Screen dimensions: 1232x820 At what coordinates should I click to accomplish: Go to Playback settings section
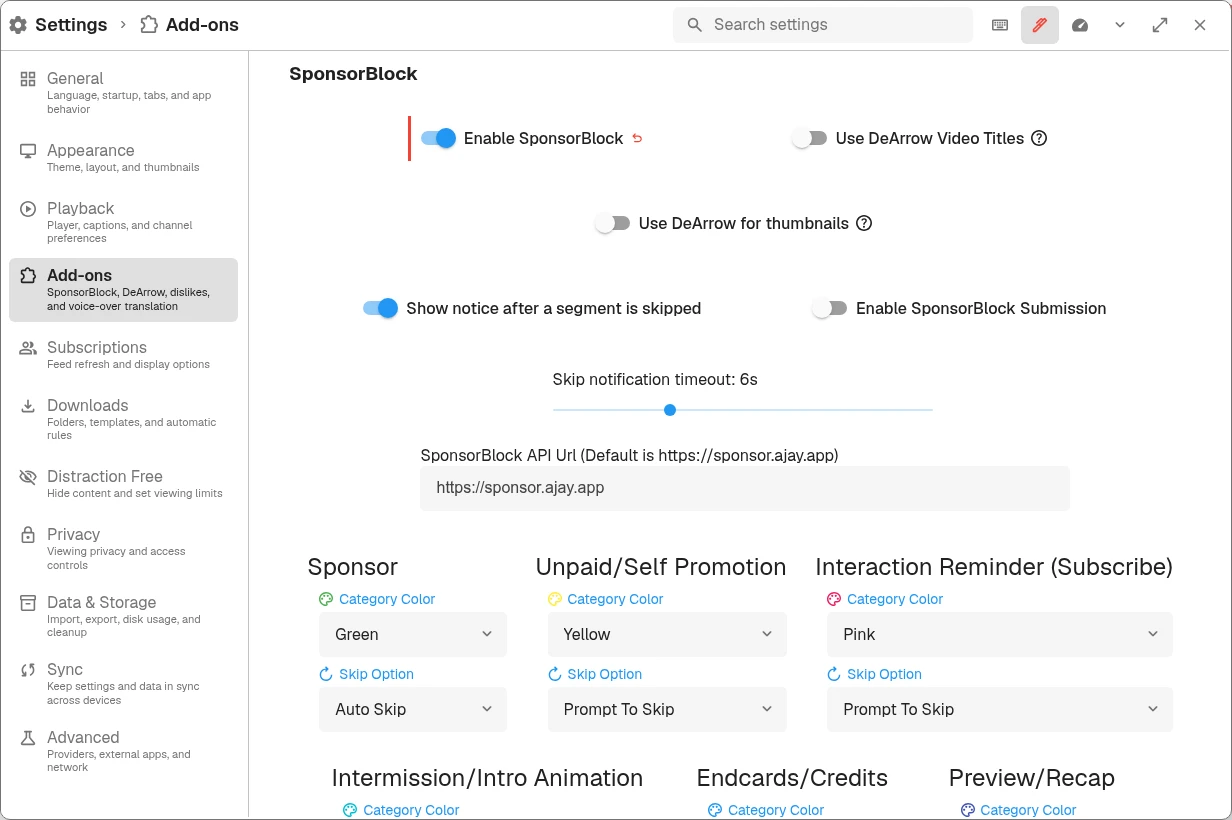(x=124, y=222)
